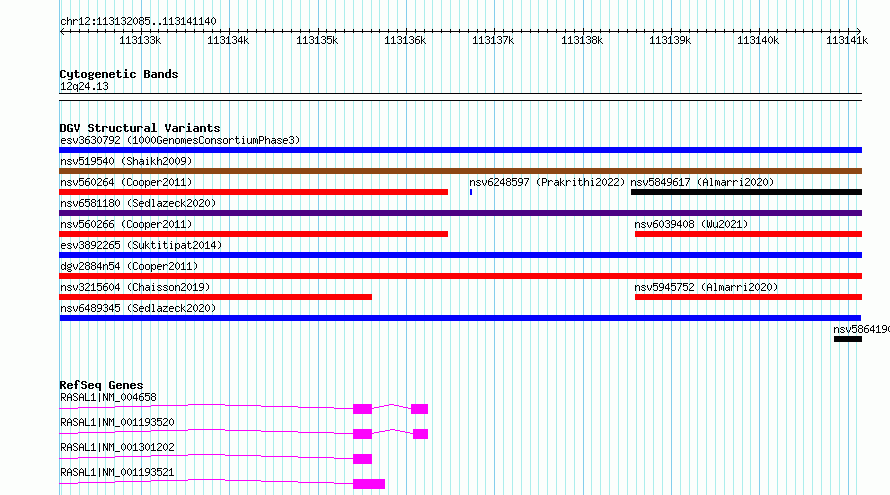Open gene label RASAL1|NM_001193520
This screenshot has width=890, height=495.
(x=117, y=422)
